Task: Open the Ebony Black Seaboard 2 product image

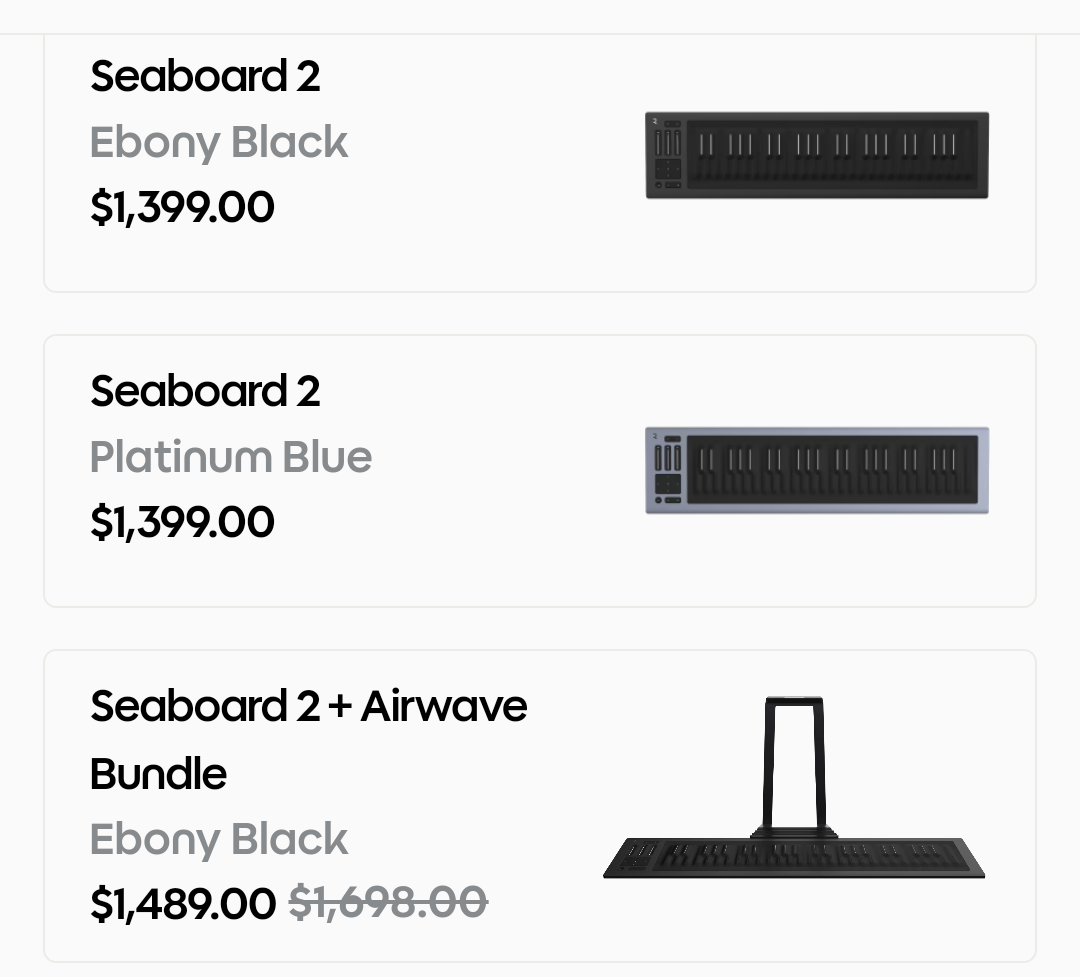Action: [x=817, y=155]
